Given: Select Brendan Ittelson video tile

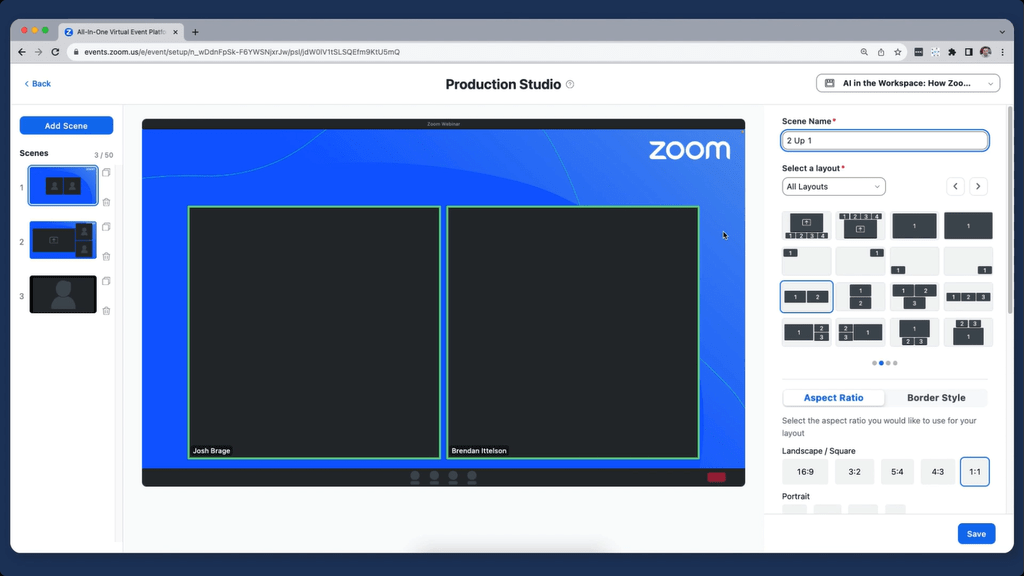Looking at the screenshot, I should pyautogui.click(x=573, y=332).
